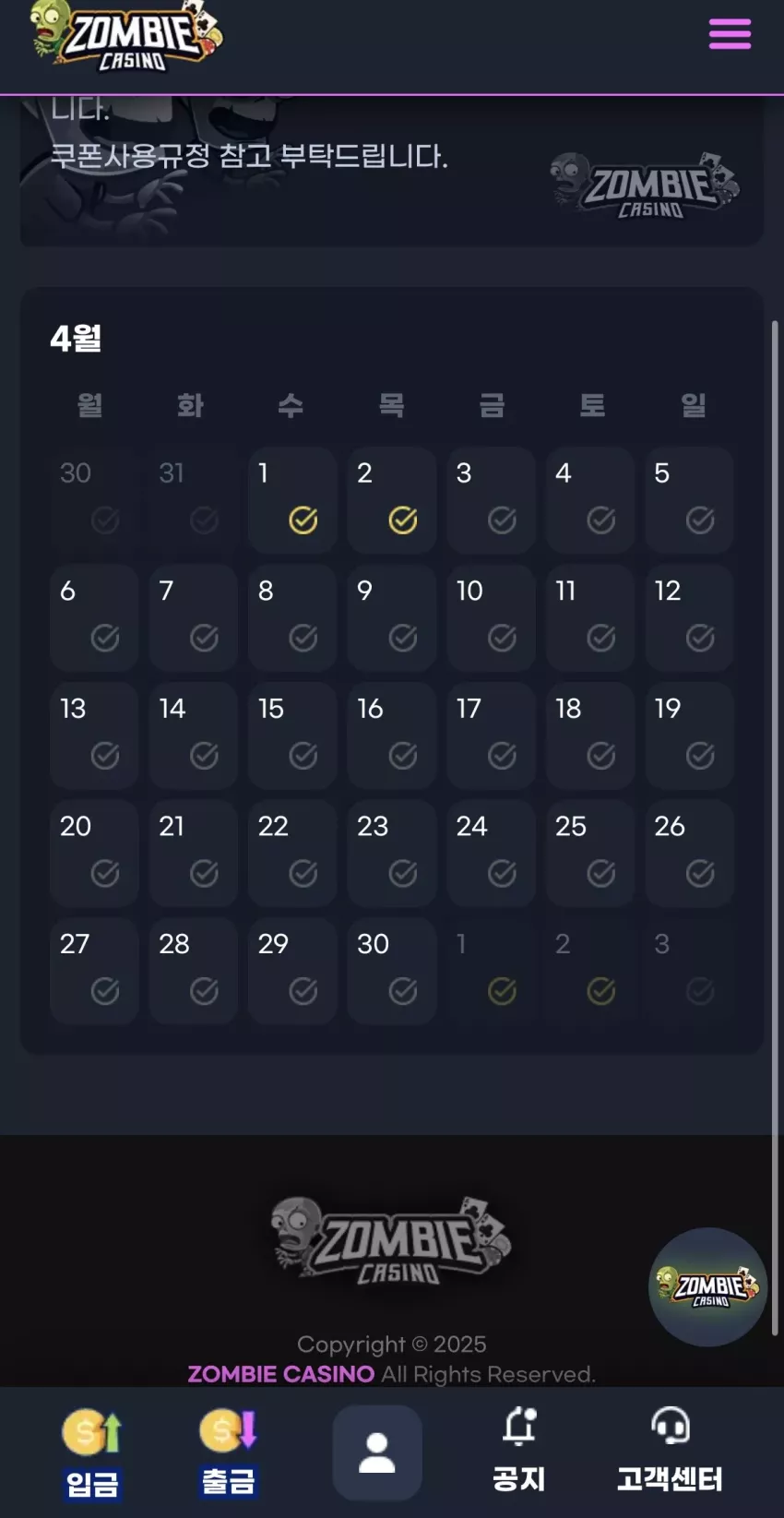
Task: Select the day 10 calendar cell
Action: [x=492, y=617]
